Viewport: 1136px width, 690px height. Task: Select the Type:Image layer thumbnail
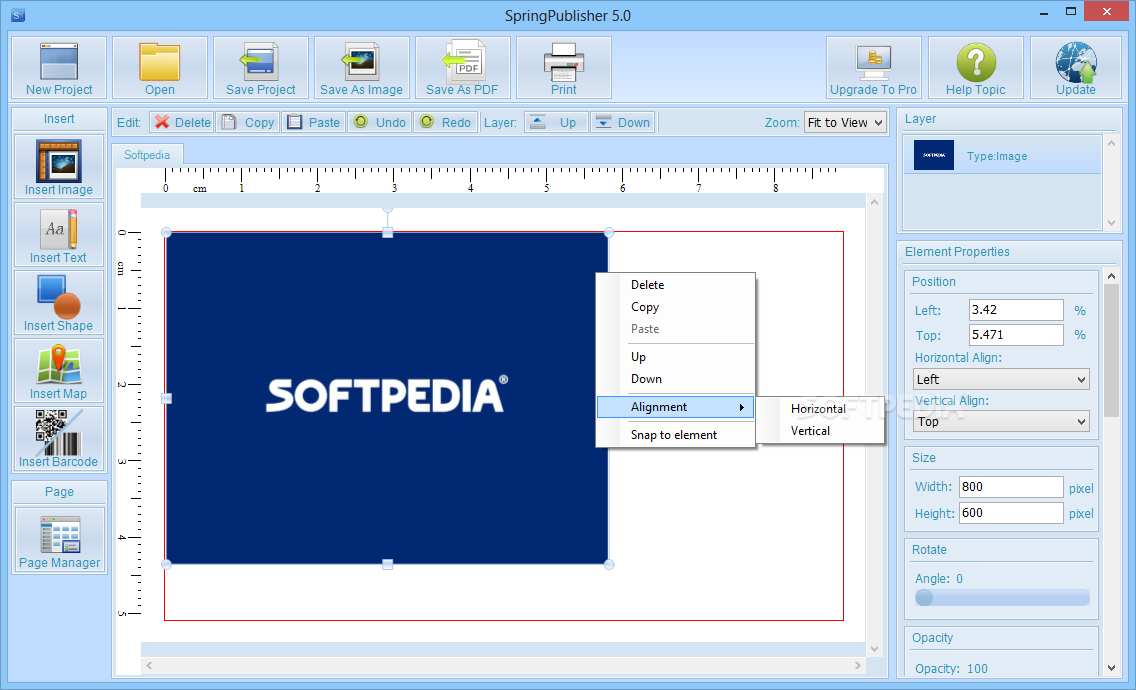(933, 156)
